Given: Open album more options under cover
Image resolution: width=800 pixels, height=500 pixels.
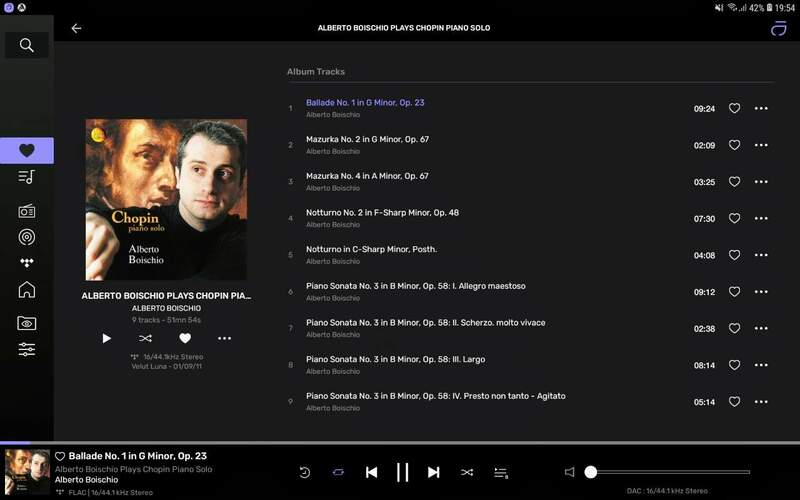Looking at the screenshot, I should pyautogui.click(x=224, y=338).
